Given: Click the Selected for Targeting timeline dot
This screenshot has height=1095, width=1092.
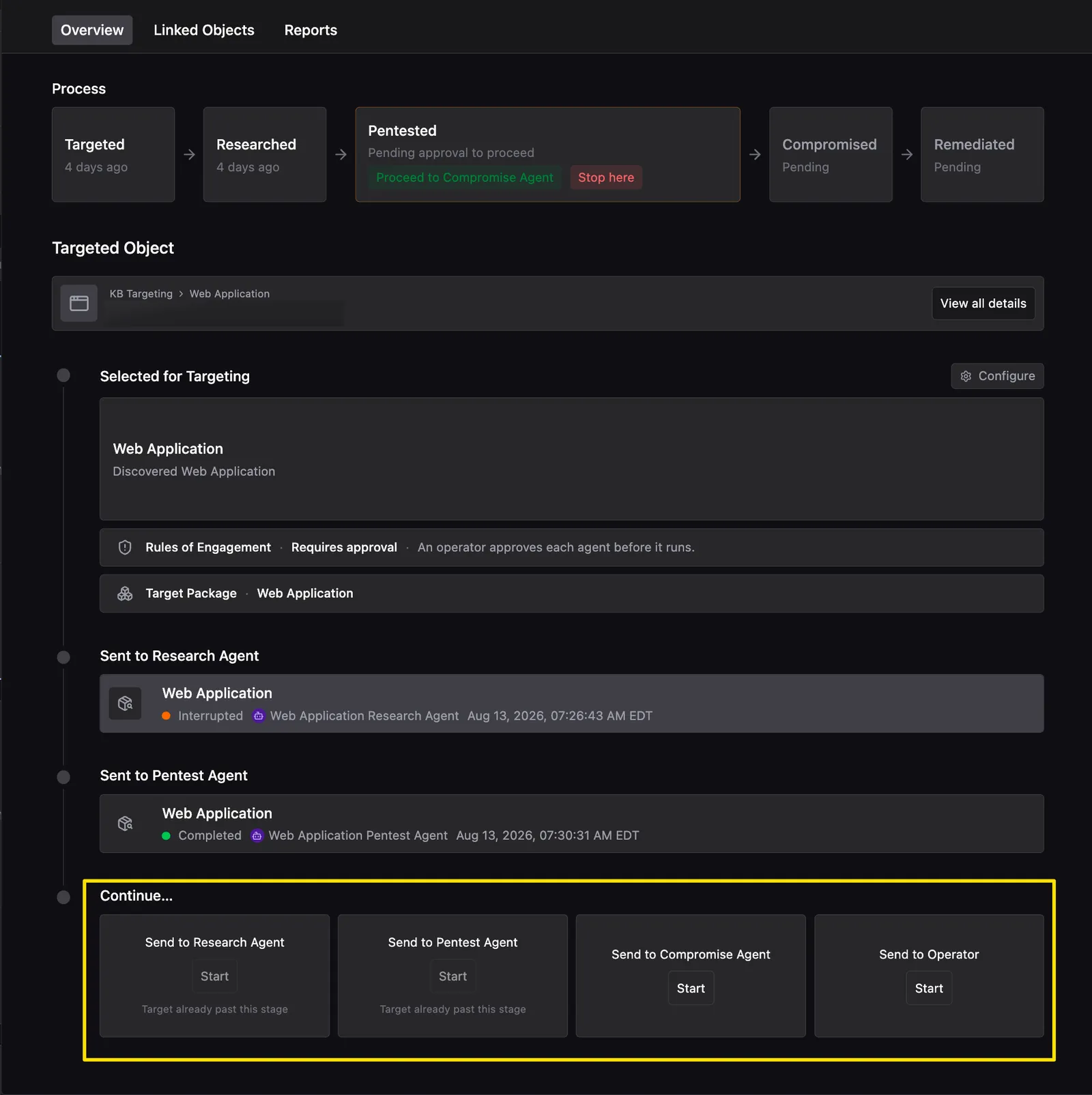Looking at the screenshot, I should [x=63, y=375].
